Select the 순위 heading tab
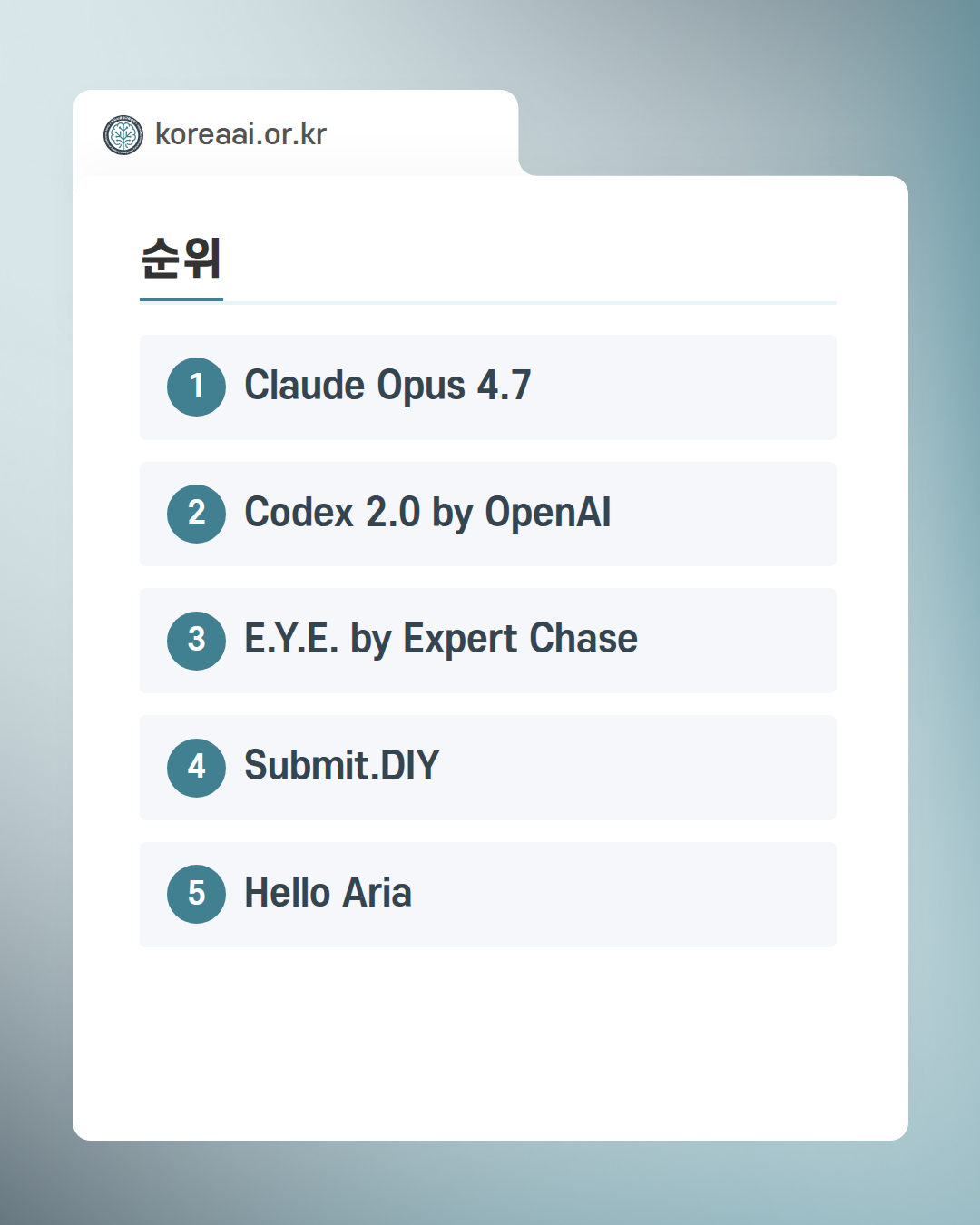Viewport: 980px width, 1225px height. (181, 259)
